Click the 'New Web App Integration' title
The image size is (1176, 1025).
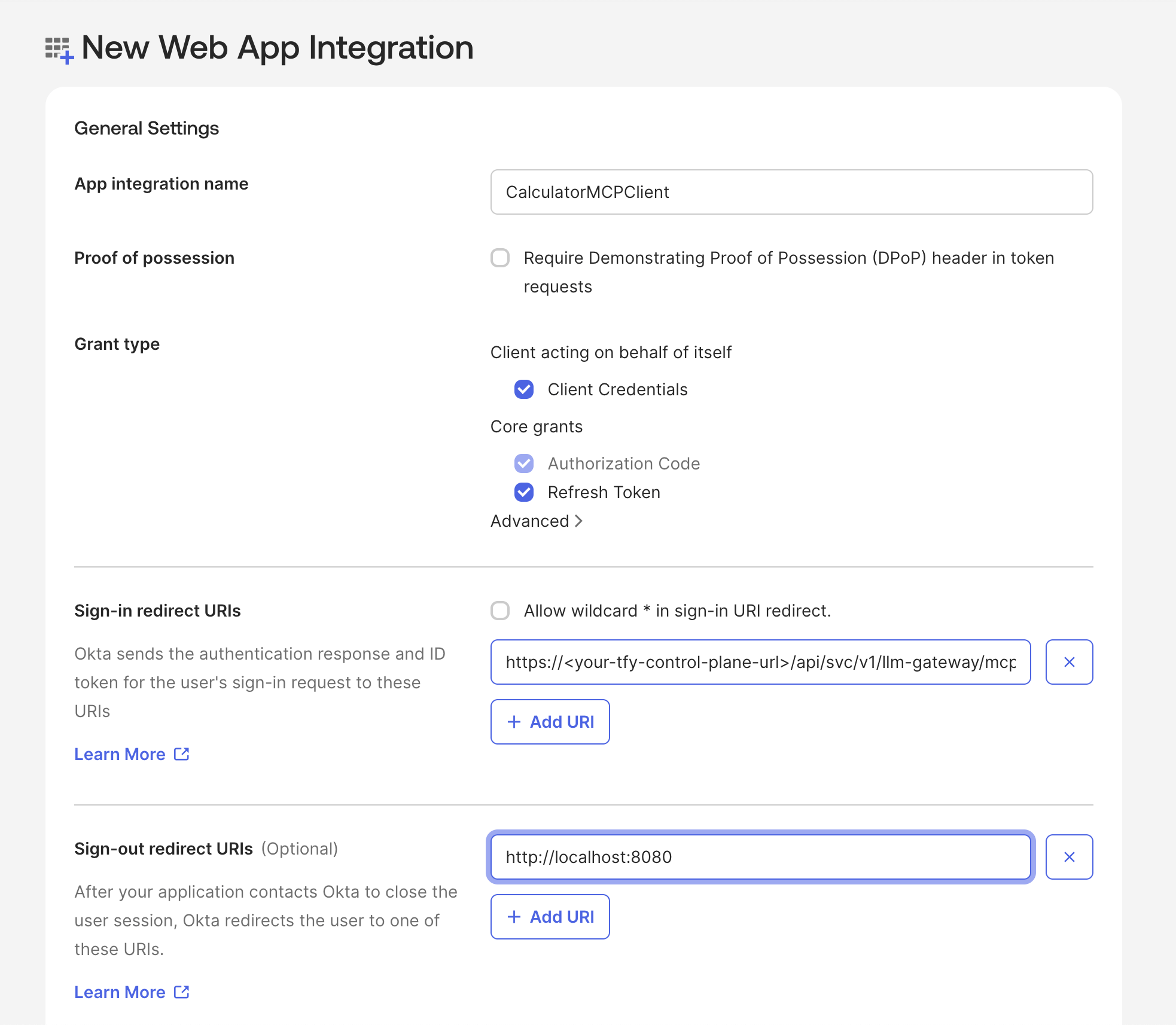click(x=278, y=48)
